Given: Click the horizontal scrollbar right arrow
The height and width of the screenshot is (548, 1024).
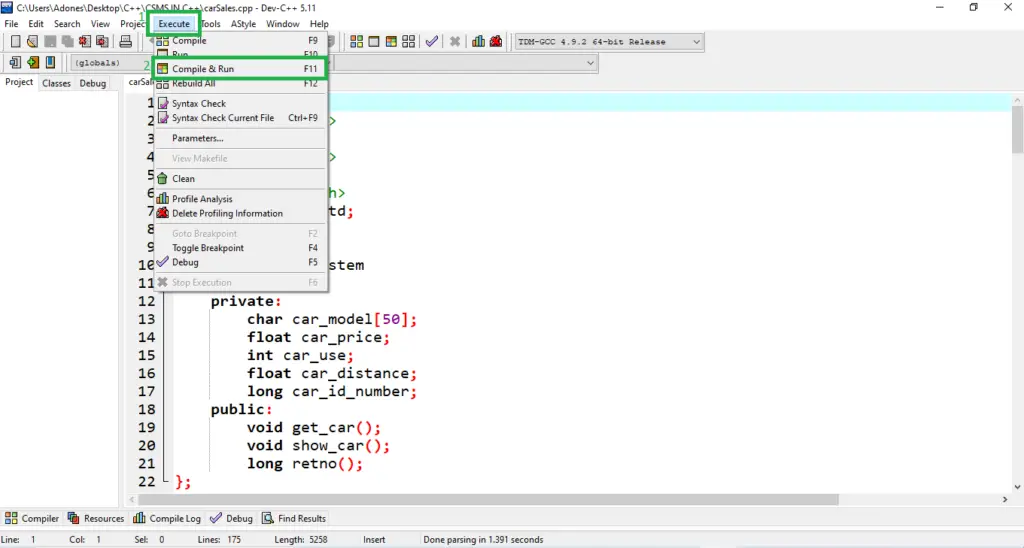Looking at the screenshot, I should [x=1005, y=500].
